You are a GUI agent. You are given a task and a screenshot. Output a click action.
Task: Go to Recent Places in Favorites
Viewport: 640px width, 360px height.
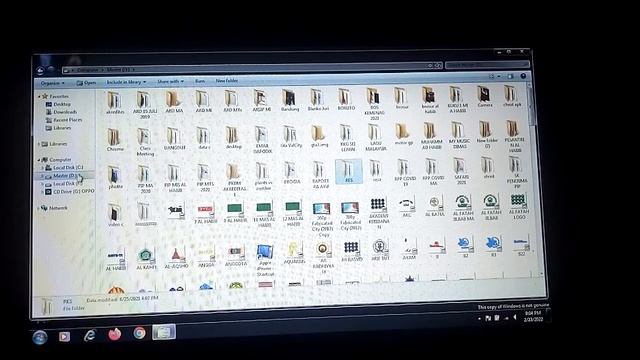click(x=64, y=120)
